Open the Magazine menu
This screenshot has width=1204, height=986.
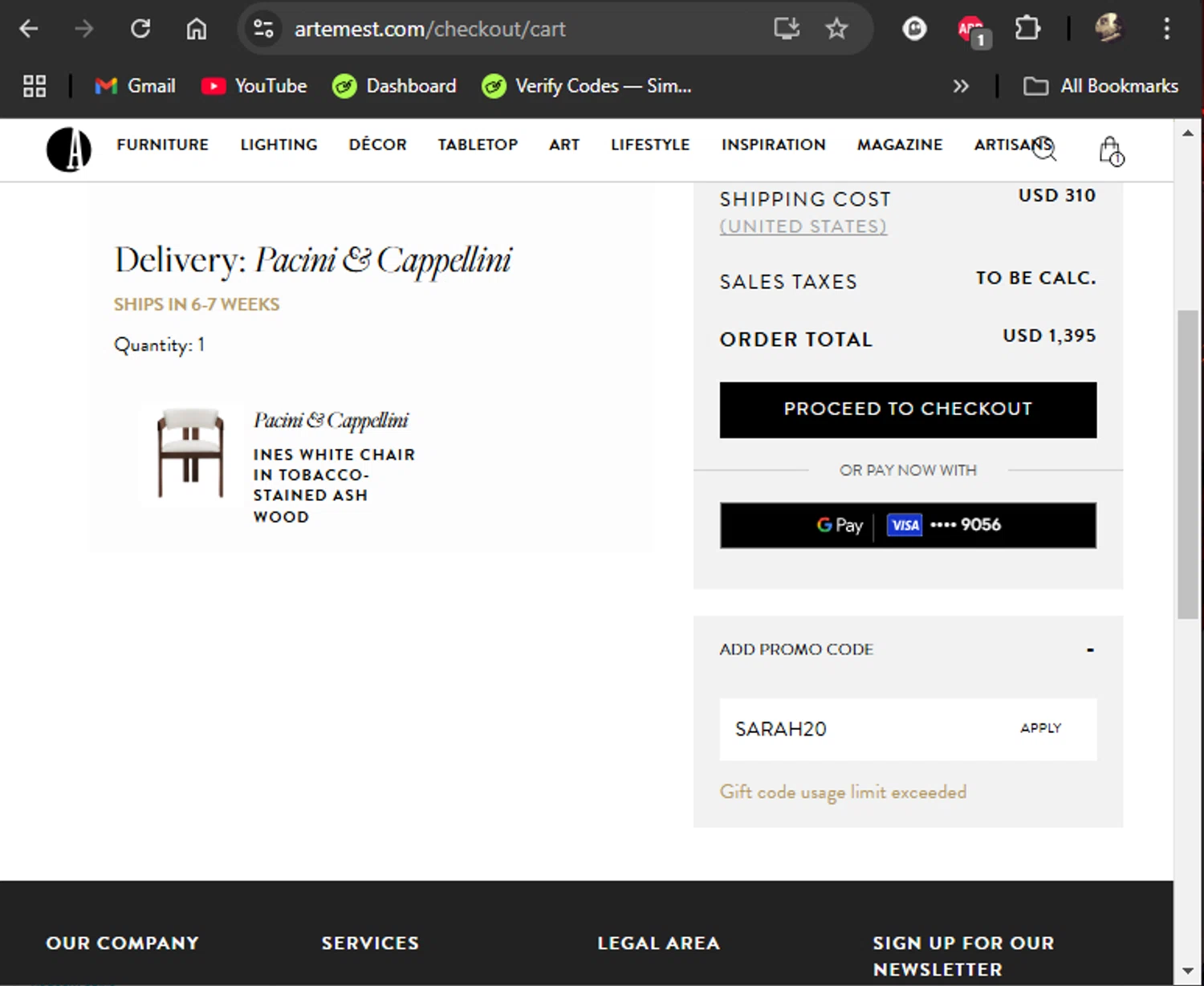pos(900,145)
